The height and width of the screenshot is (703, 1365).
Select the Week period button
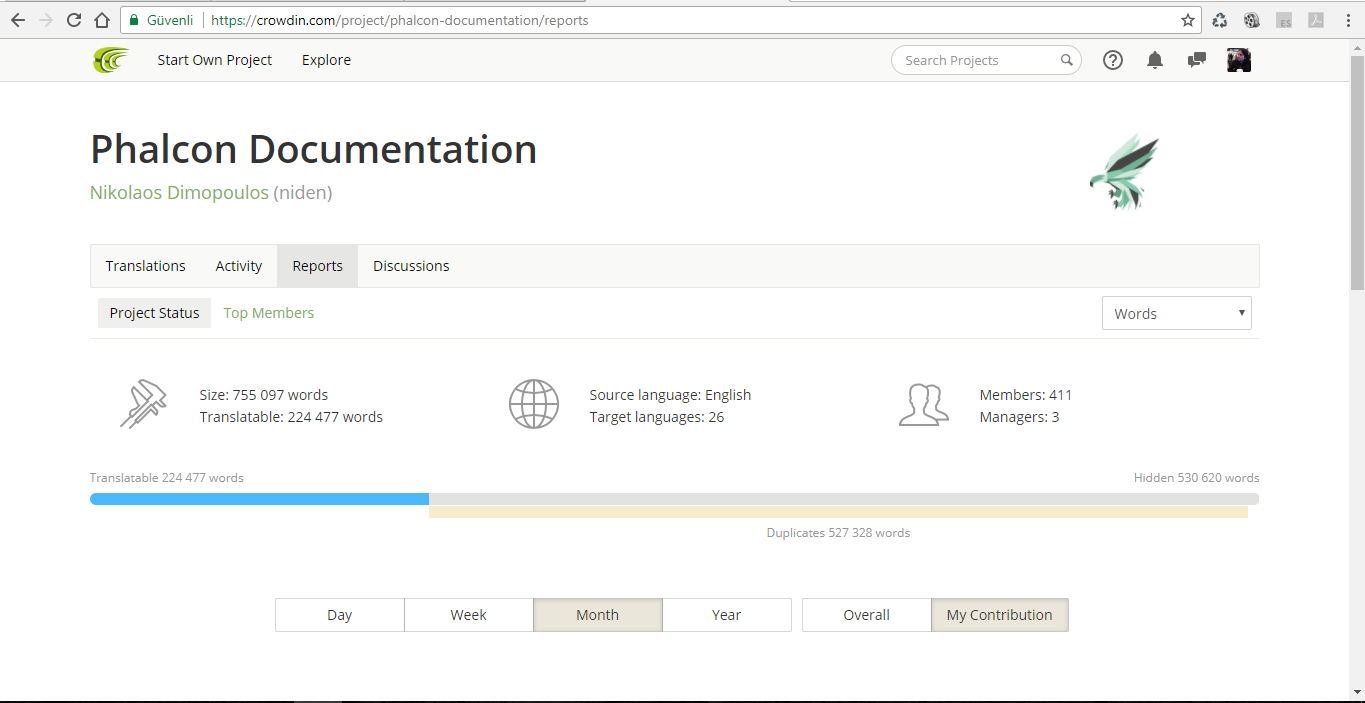[x=468, y=615]
